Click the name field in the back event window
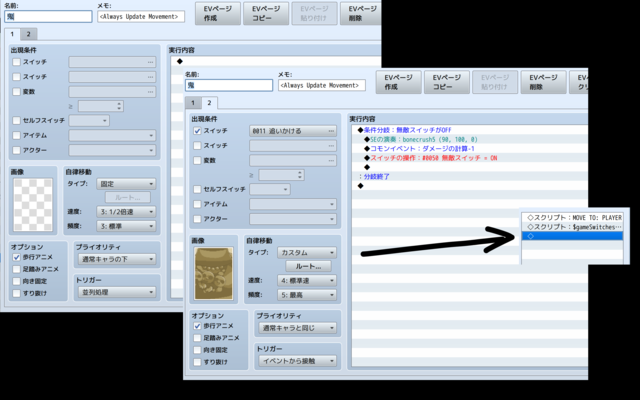This screenshot has height=400, width=640. (48, 16)
